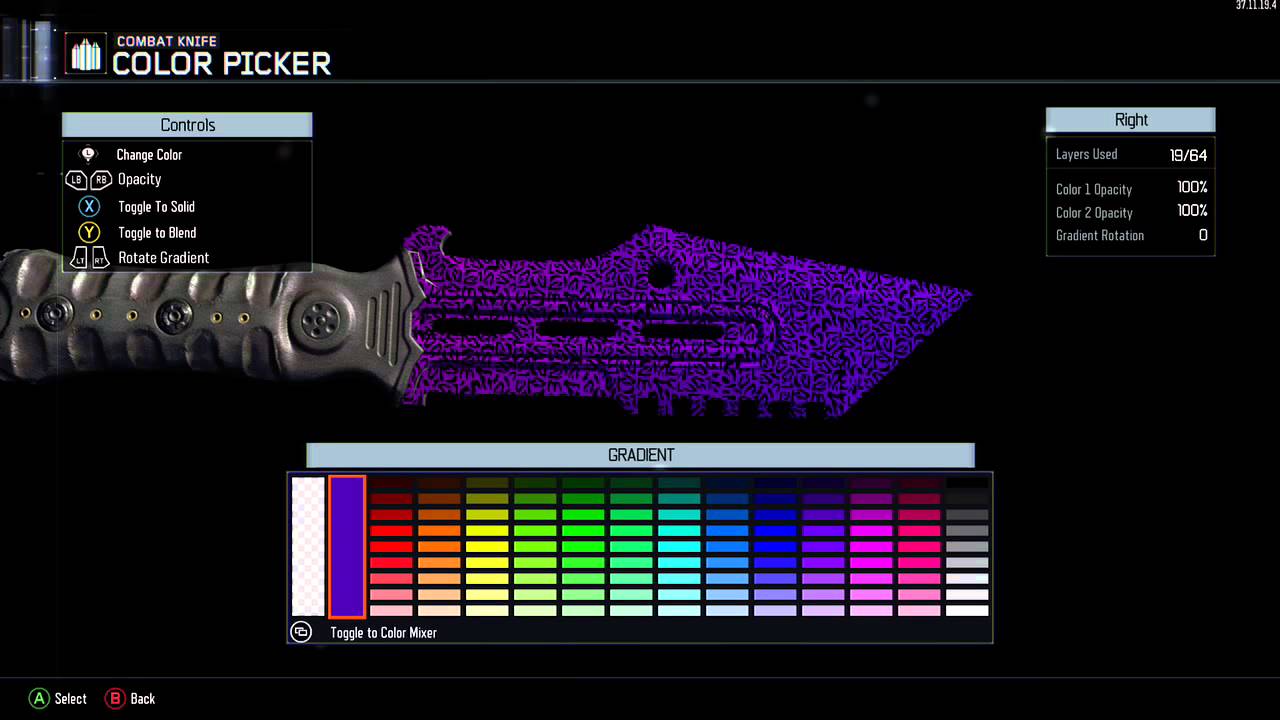Screen dimensions: 1280x720
Task: Choose the Toggle To Solid option
Action: tap(156, 207)
